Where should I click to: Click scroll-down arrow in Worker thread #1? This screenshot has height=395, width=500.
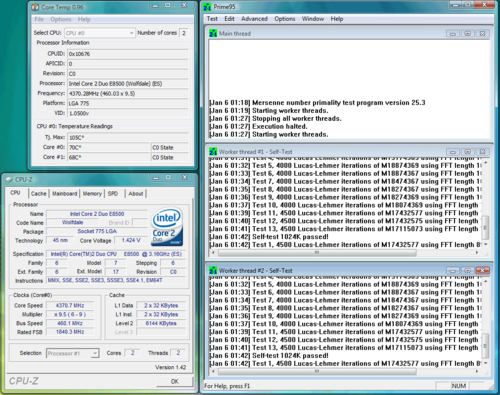pyautogui.click(x=486, y=245)
